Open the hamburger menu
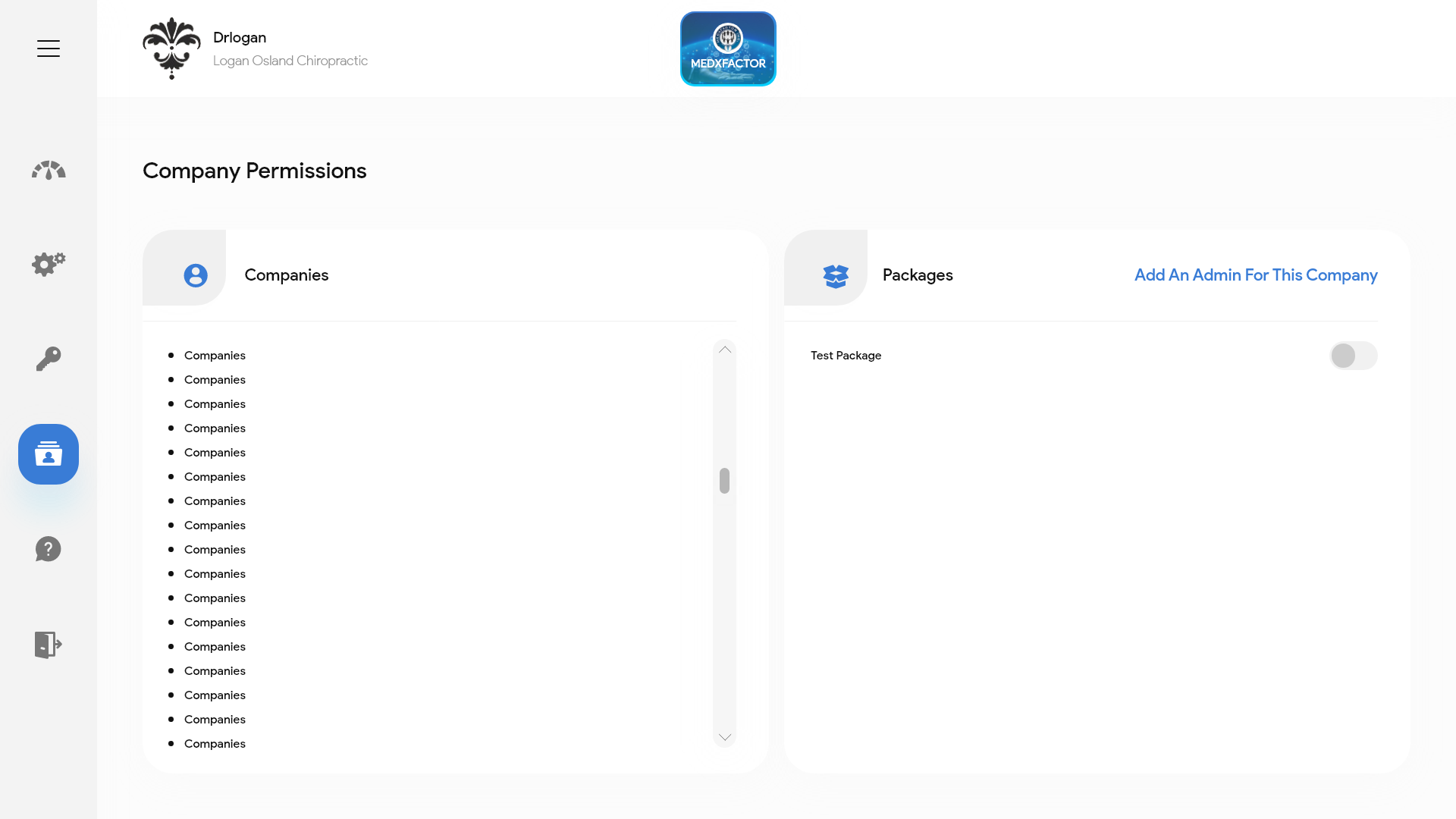 tap(48, 48)
